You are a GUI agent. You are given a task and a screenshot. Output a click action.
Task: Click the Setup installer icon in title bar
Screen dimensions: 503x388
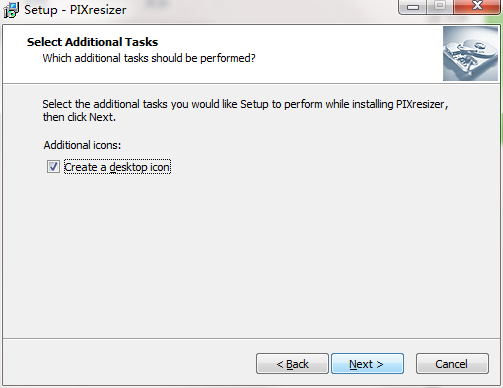(11, 10)
